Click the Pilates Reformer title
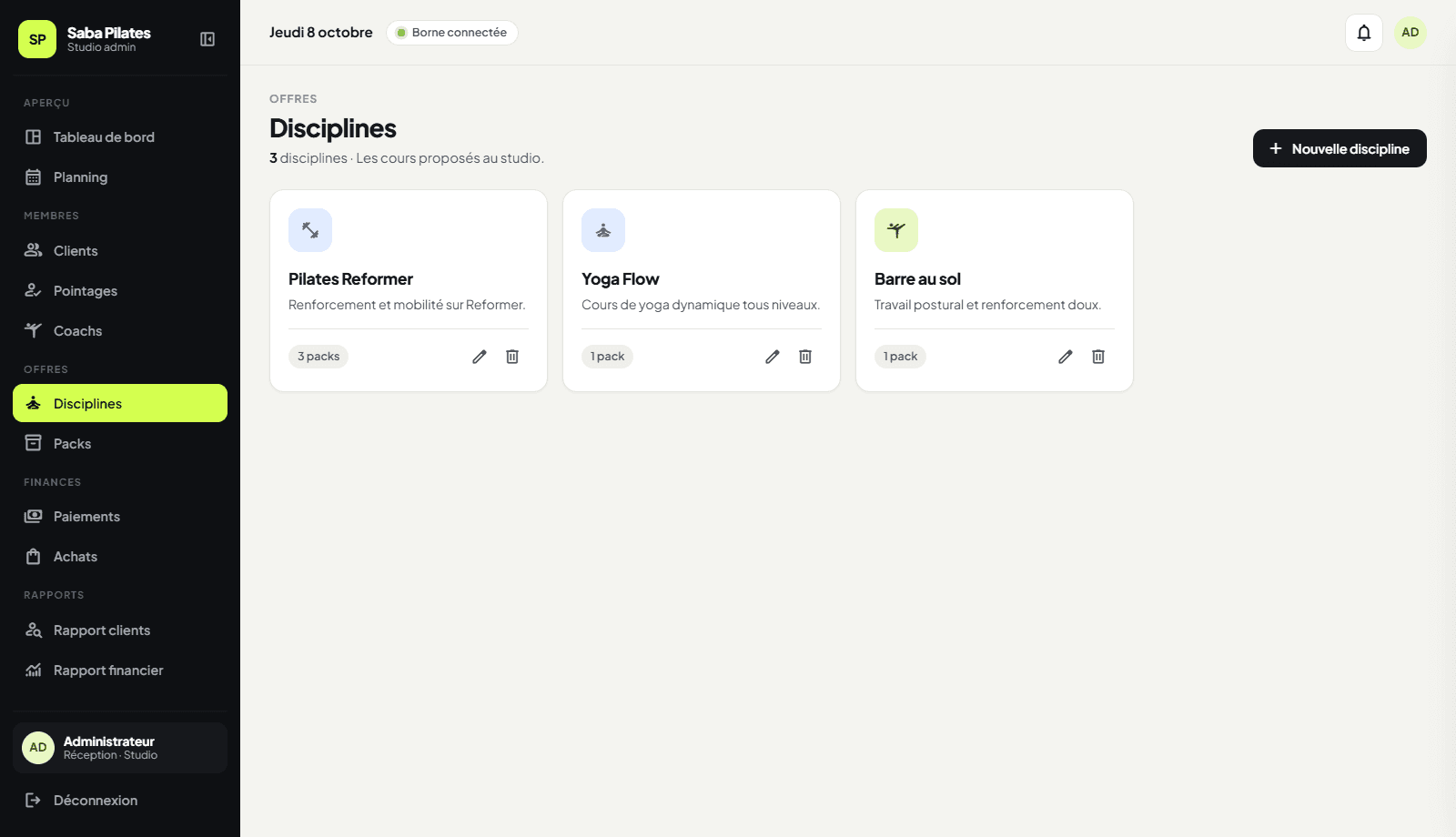 (350, 279)
